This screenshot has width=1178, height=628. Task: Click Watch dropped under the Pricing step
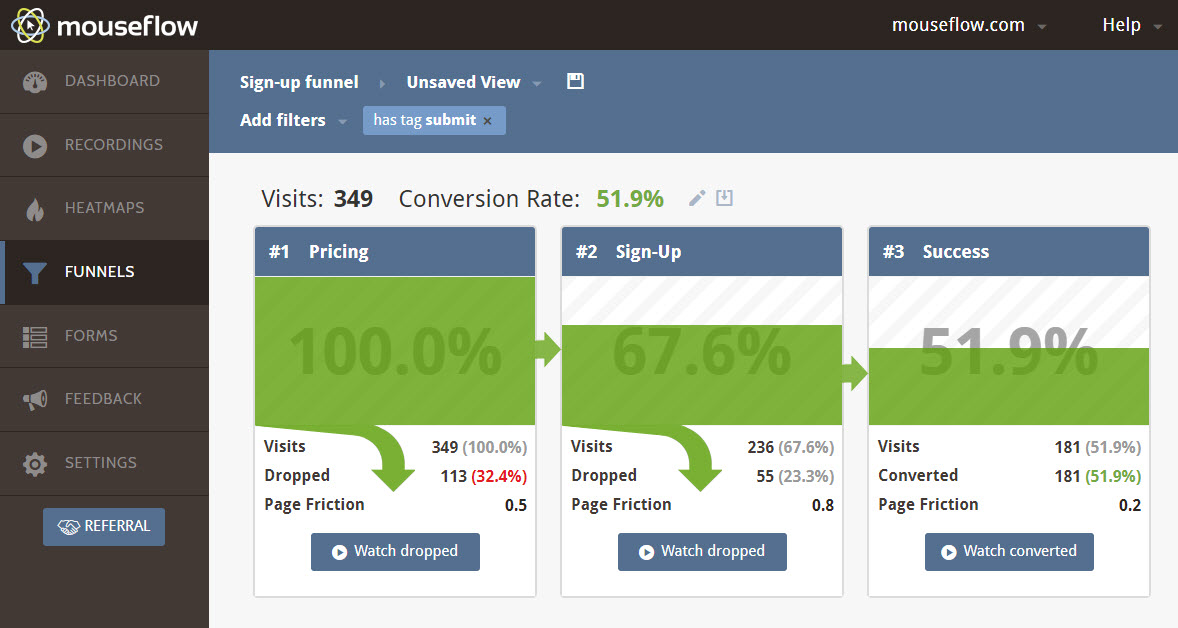pyautogui.click(x=395, y=552)
